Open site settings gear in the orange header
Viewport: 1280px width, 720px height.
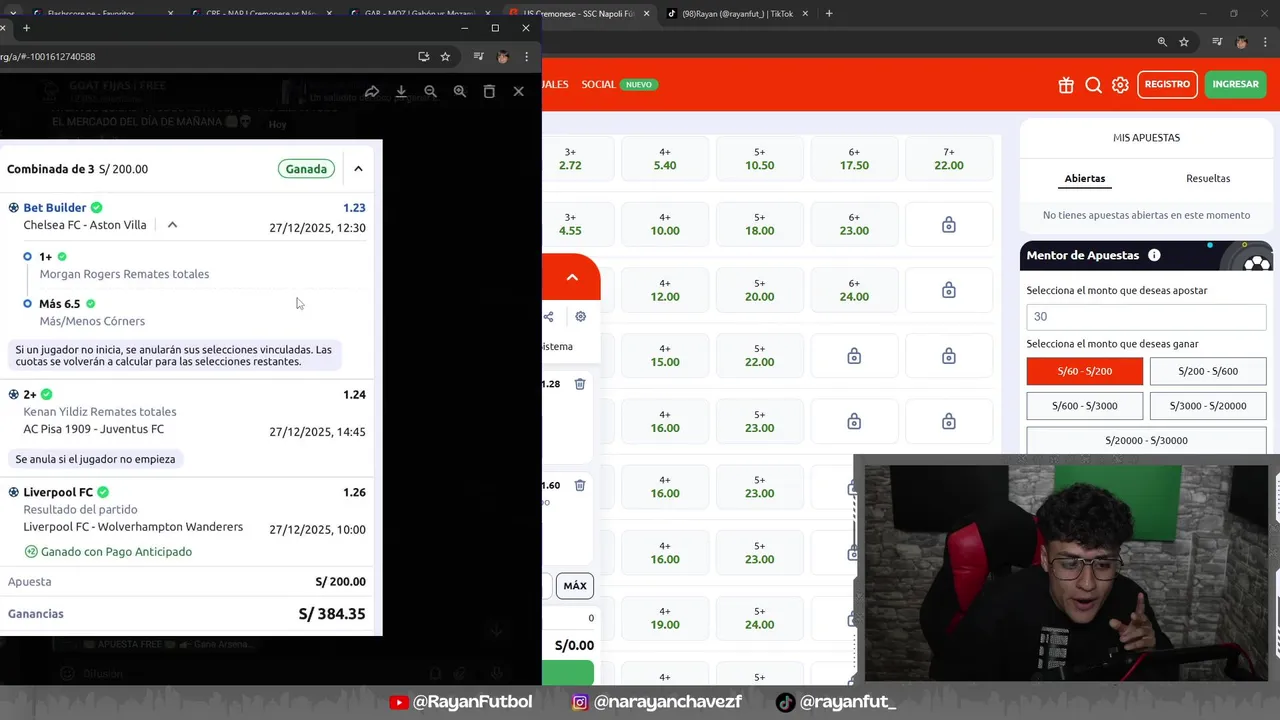pos(1121,85)
